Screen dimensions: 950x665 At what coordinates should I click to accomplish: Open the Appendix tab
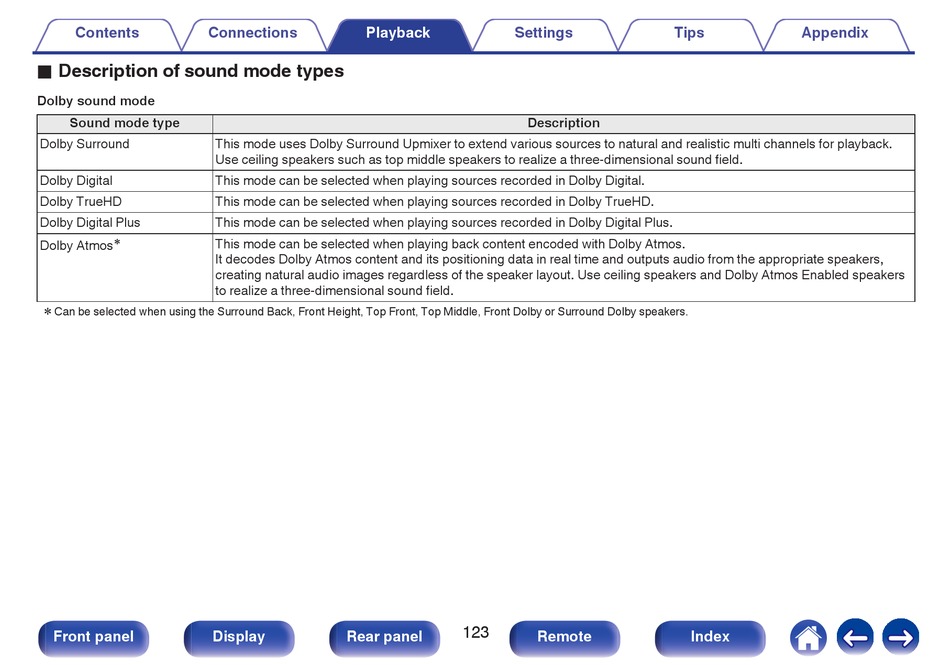coord(835,34)
